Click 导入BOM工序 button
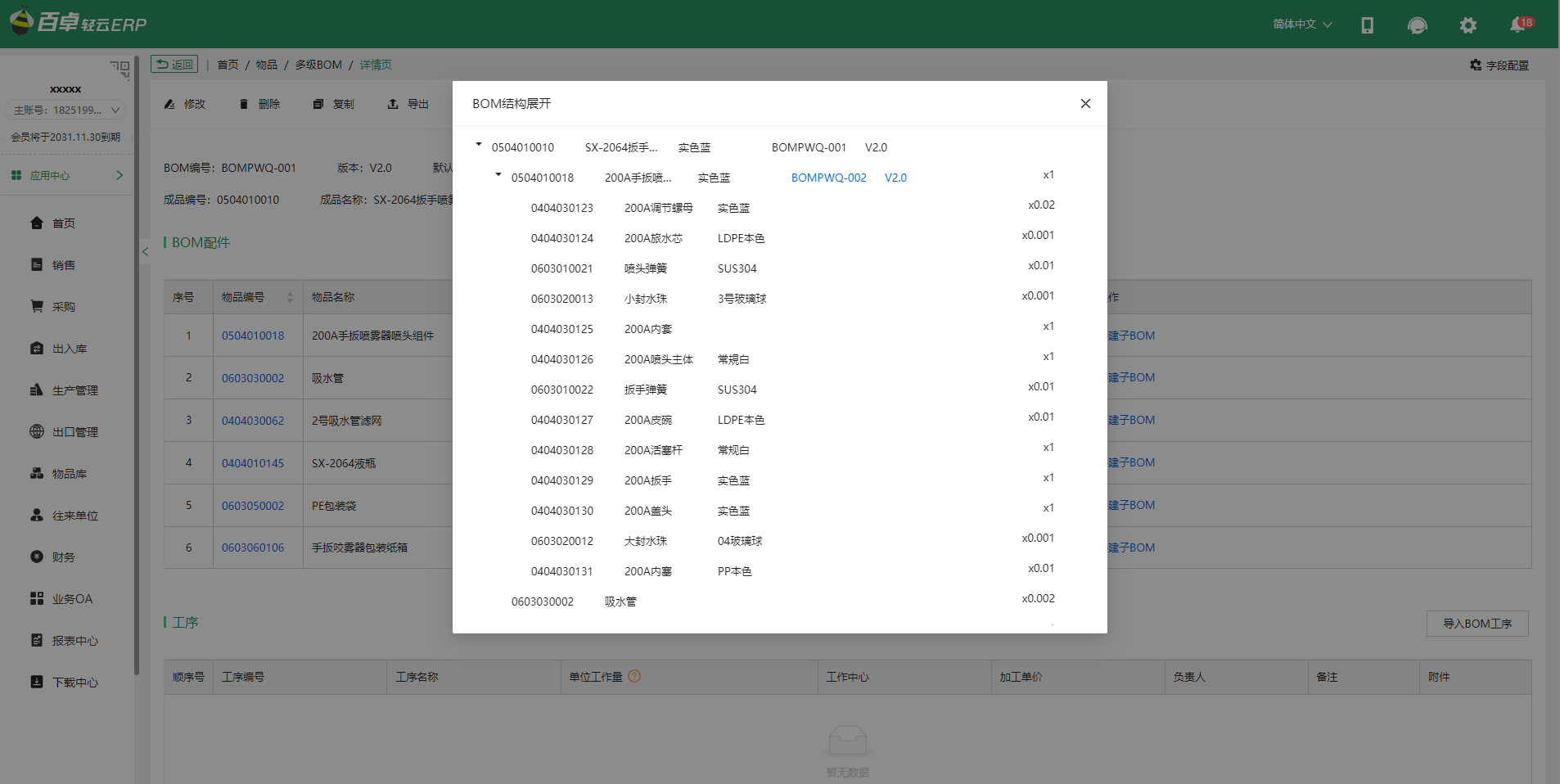The width and height of the screenshot is (1560, 784). (1477, 624)
